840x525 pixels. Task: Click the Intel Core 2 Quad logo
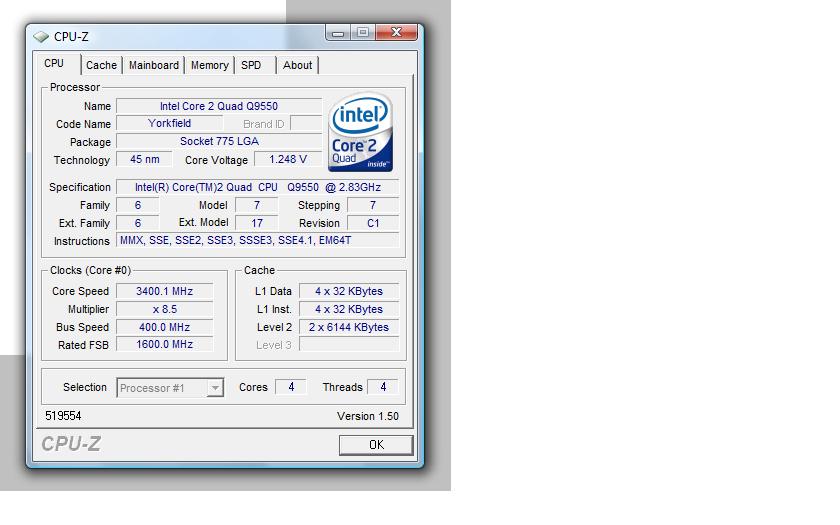360,132
